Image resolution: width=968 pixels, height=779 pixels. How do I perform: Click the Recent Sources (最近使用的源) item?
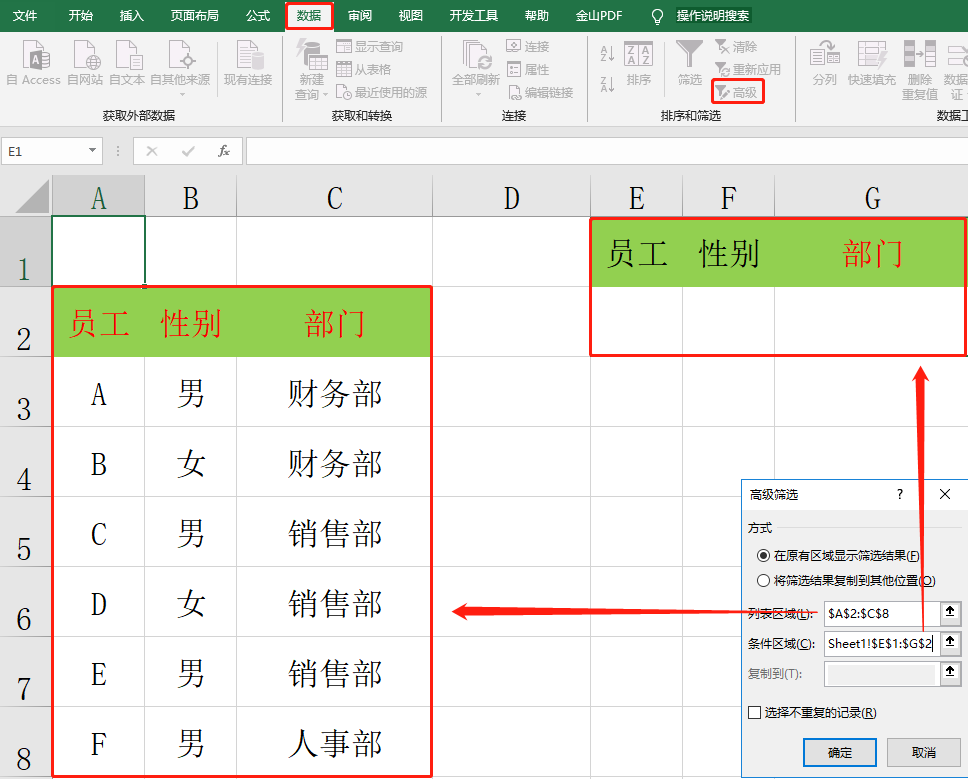pyautogui.click(x=382, y=93)
